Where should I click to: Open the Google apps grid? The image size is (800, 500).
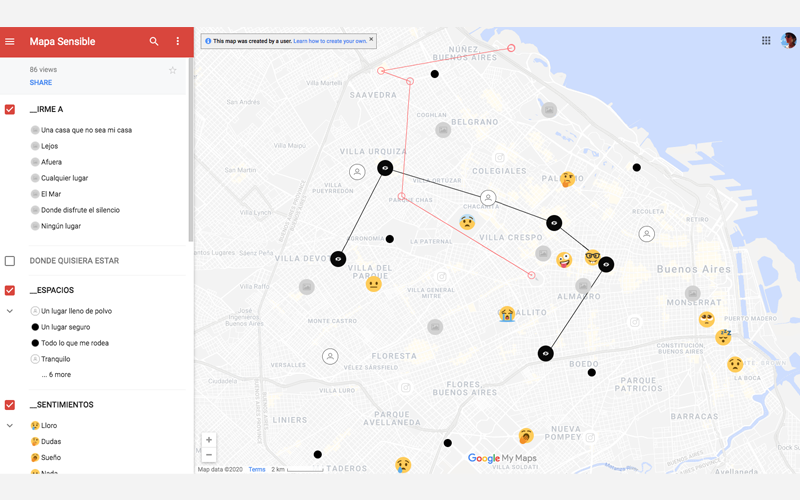[x=766, y=41]
